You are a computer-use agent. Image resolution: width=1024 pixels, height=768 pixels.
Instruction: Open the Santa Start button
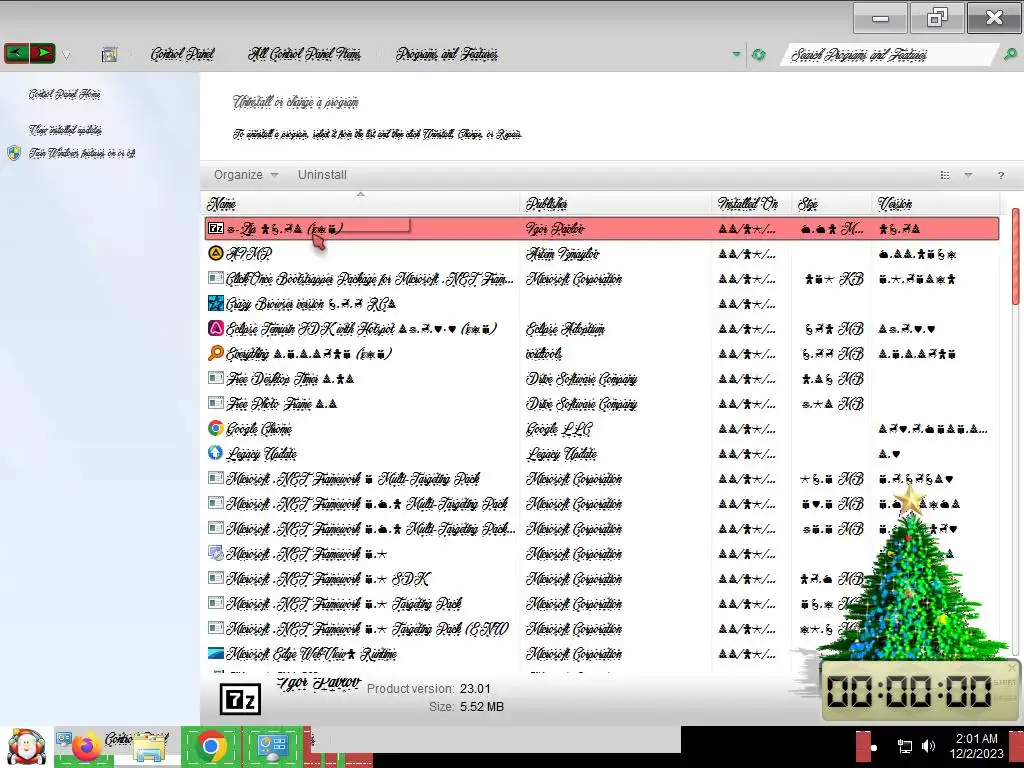tap(25, 746)
